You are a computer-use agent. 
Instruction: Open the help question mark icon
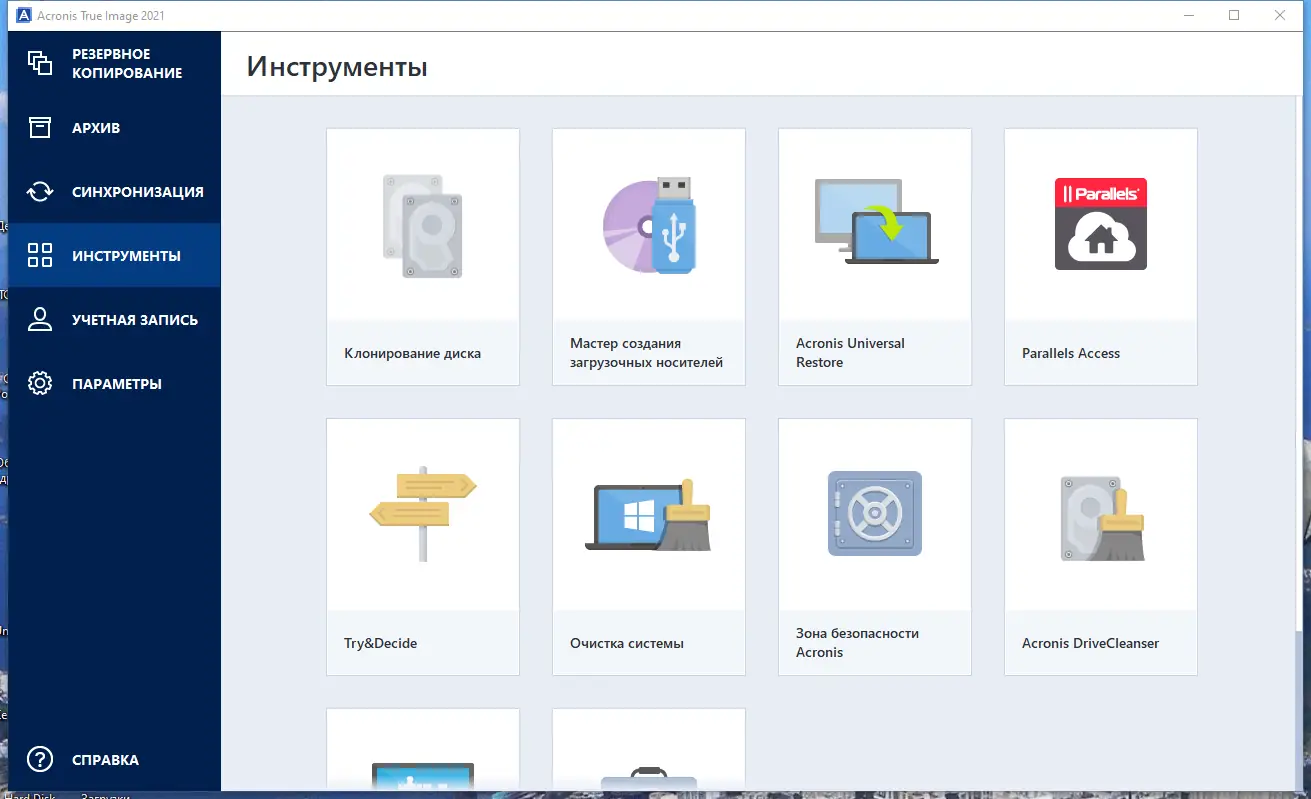(x=40, y=760)
